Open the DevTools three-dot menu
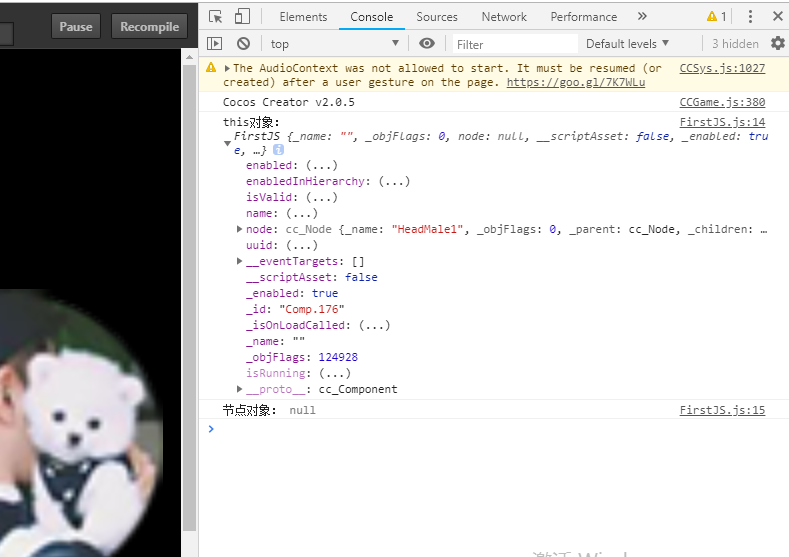The width and height of the screenshot is (789, 557). [750, 17]
